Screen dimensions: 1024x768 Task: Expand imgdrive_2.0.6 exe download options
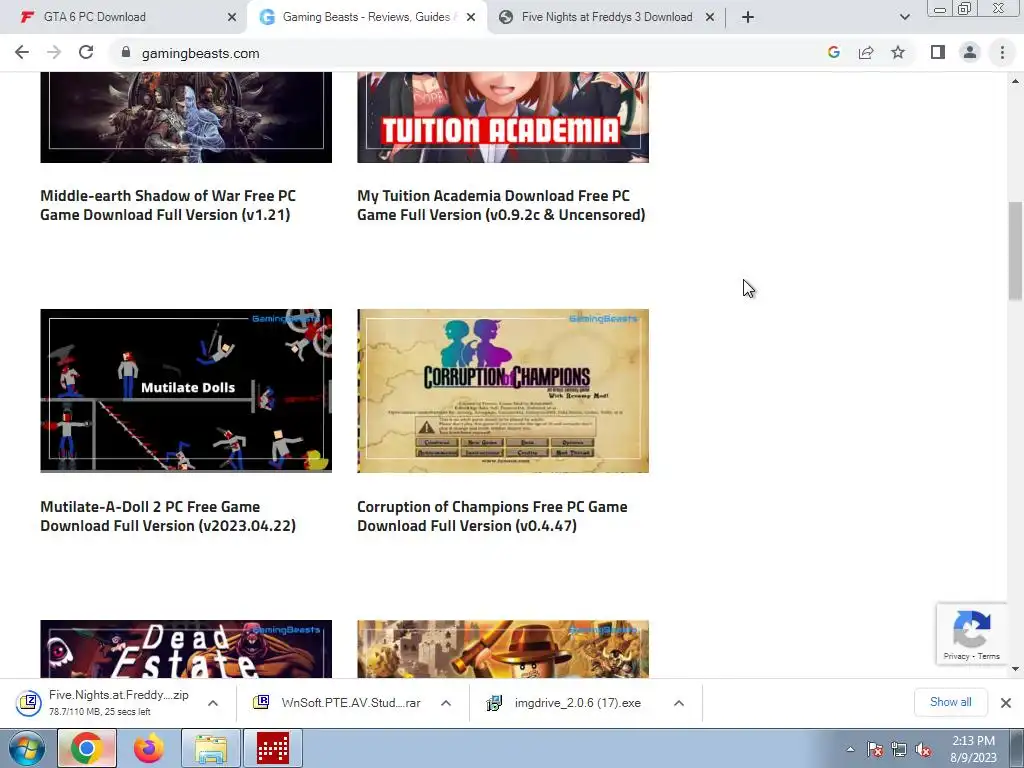[x=679, y=703]
